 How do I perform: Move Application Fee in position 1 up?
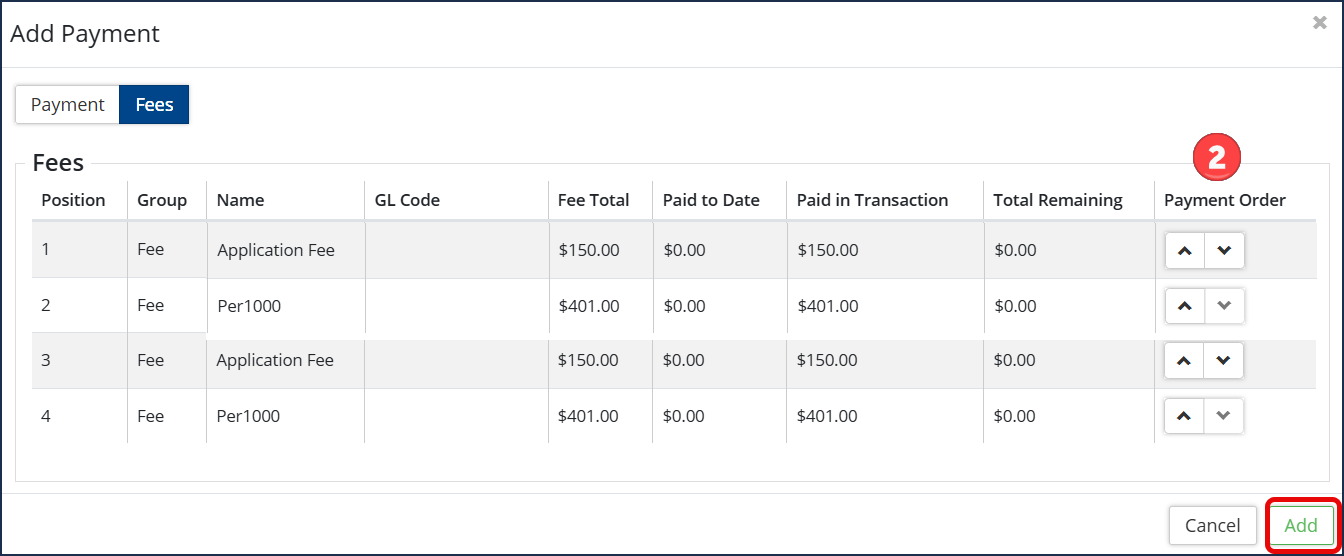click(x=1185, y=251)
